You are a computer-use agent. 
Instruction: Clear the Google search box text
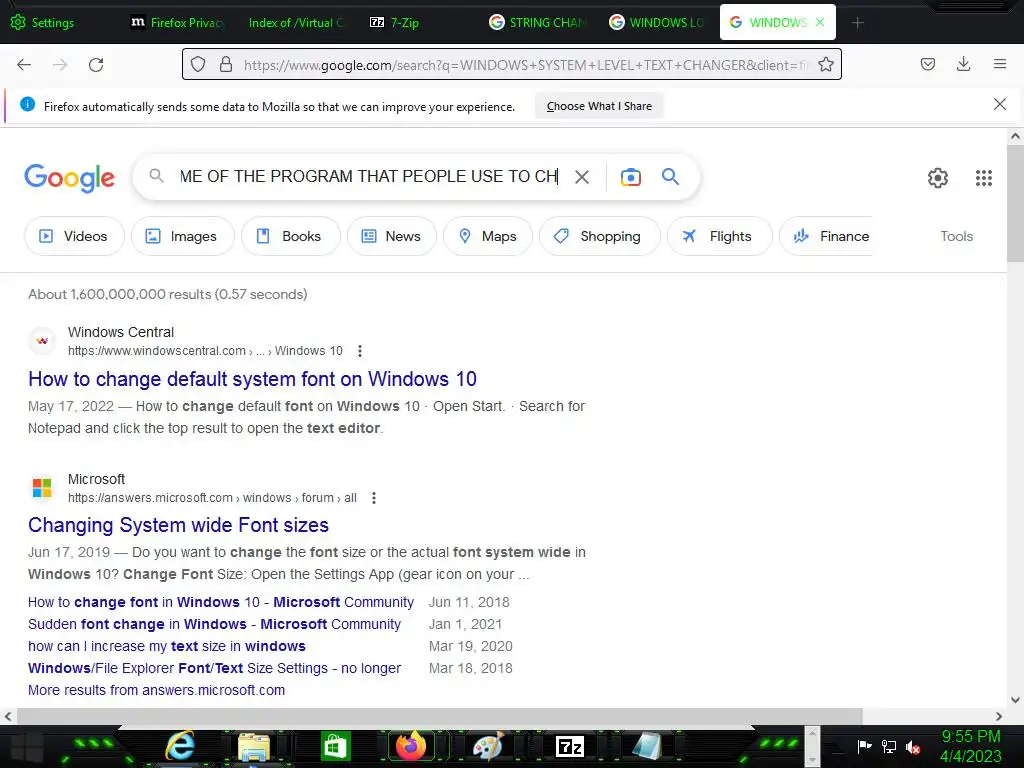click(x=582, y=177)
